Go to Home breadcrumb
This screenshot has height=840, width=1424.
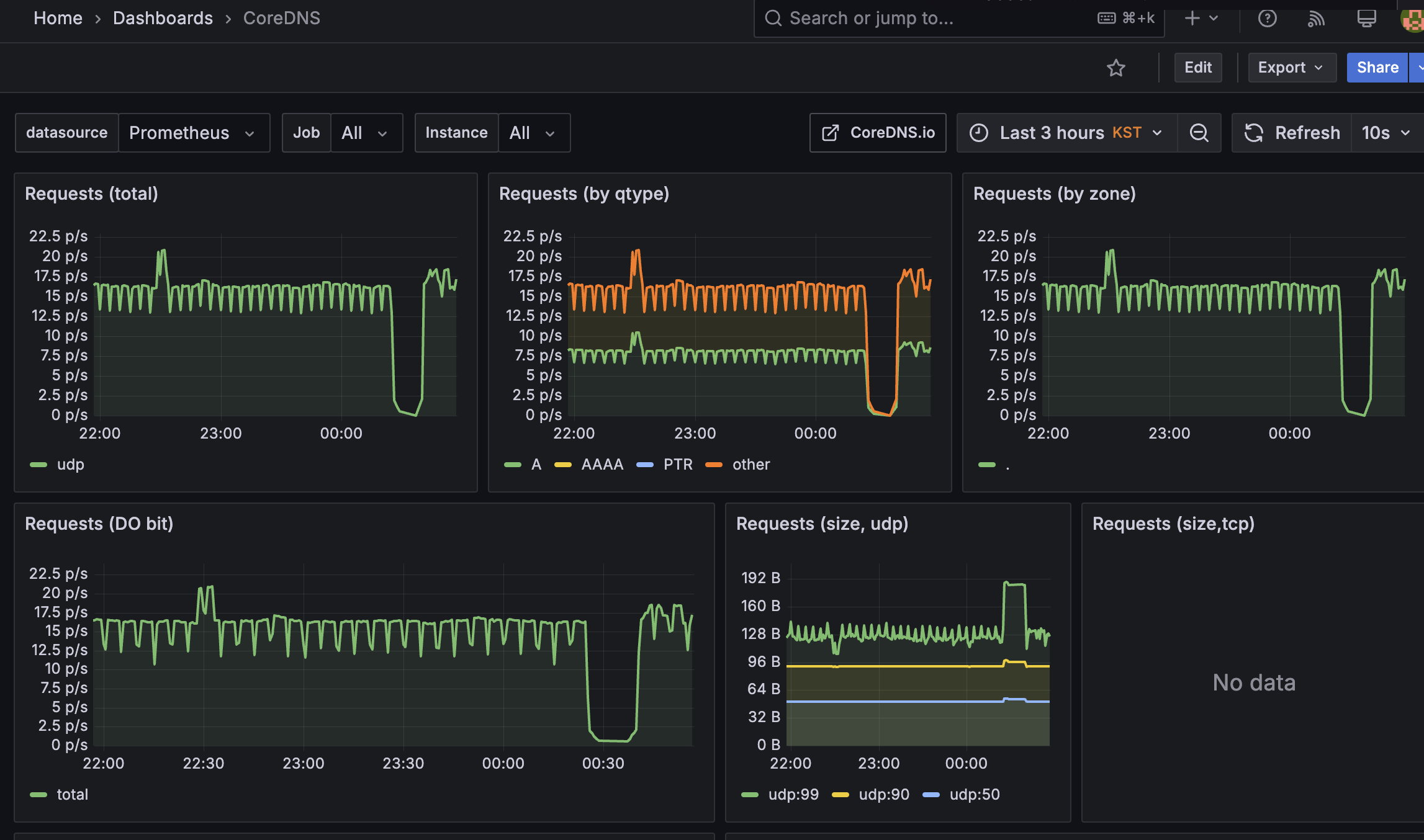click(x=58, y=18)
